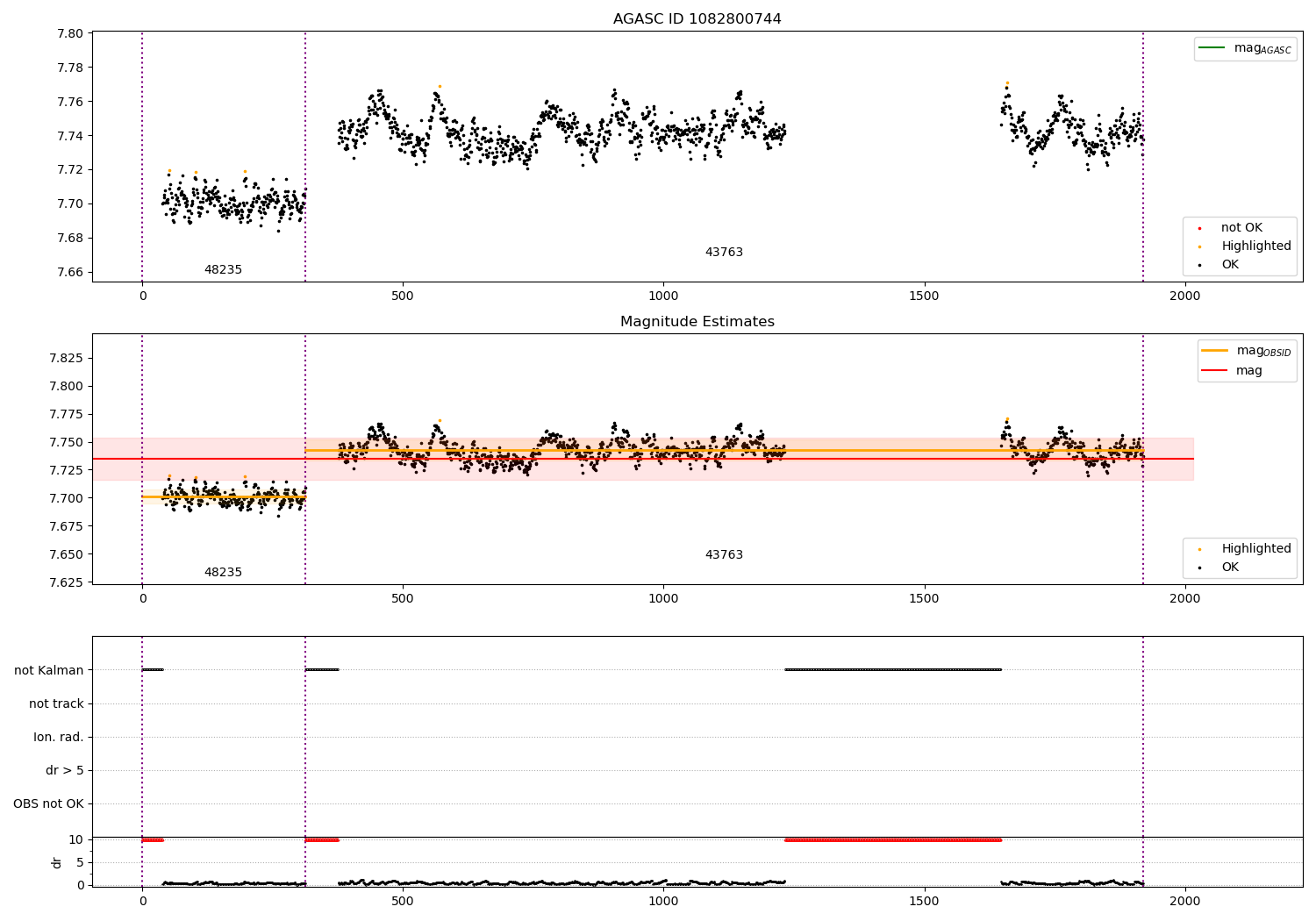This screenshot has height=921, width=1316.
Task: Click the 7.66 y-tick in top plot
Action: [70, 272]
